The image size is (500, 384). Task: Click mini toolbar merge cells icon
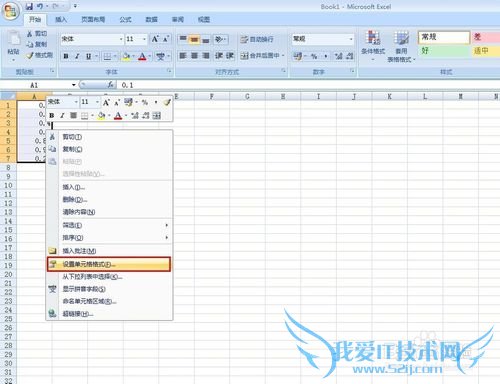[x=157, y=116]
